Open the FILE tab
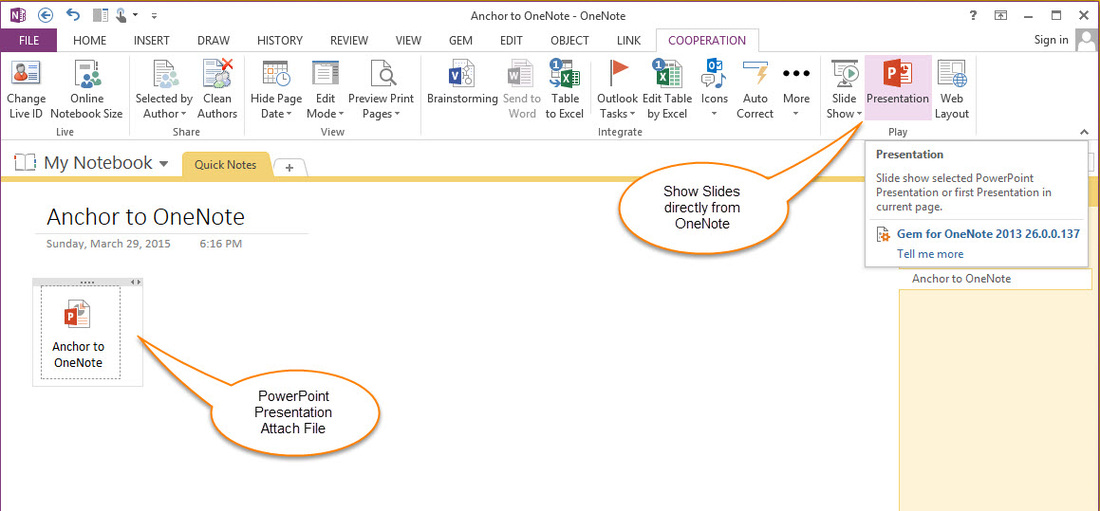Screen dimensions: 1100x511 [x=29, y=41]
